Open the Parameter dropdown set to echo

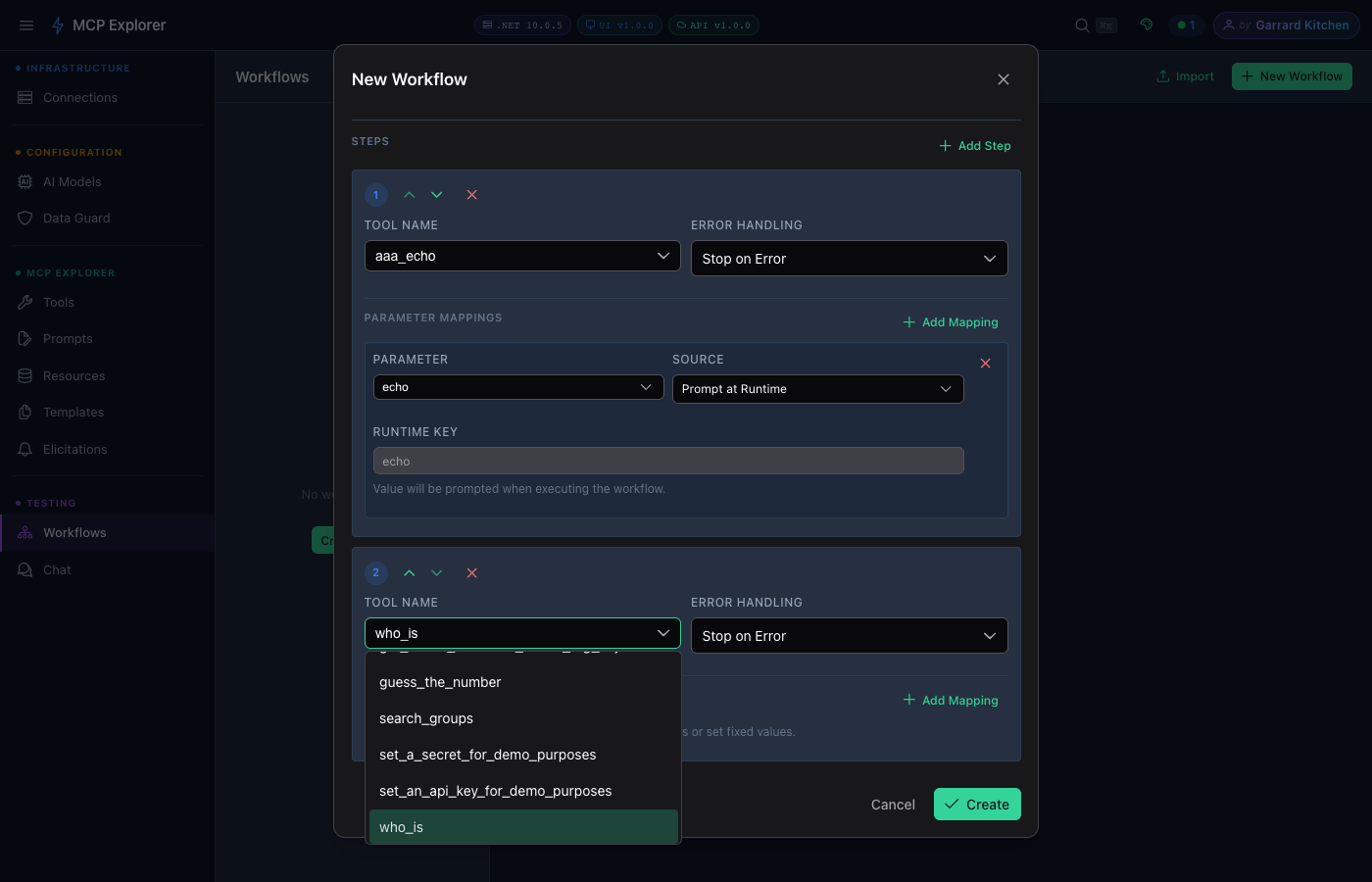pyautogui.click(x=517, y=387)
